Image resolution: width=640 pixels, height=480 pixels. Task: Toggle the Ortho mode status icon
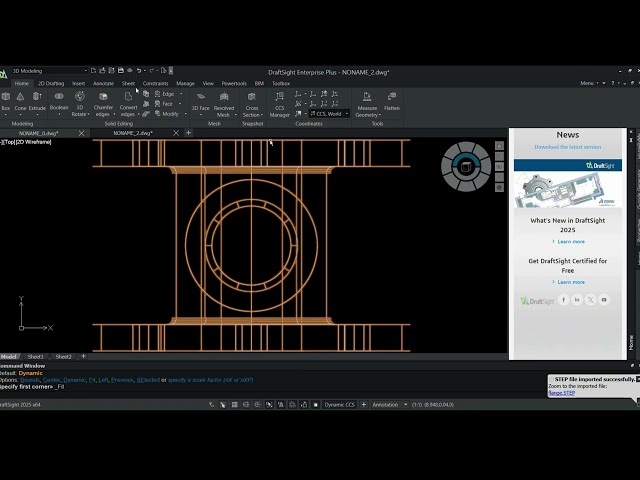coord(246,404)
